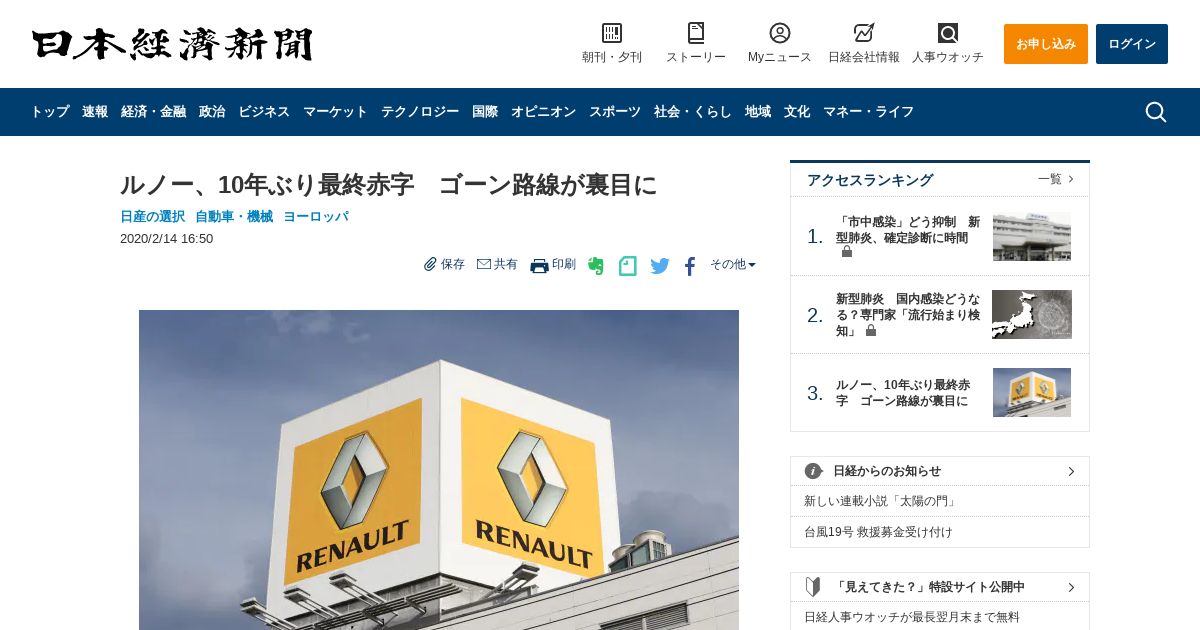The width and height of the screenshot is (1200, 630).
Task: Share via the teal note icon
Action: pyautogui.click(x=627, y=266)
